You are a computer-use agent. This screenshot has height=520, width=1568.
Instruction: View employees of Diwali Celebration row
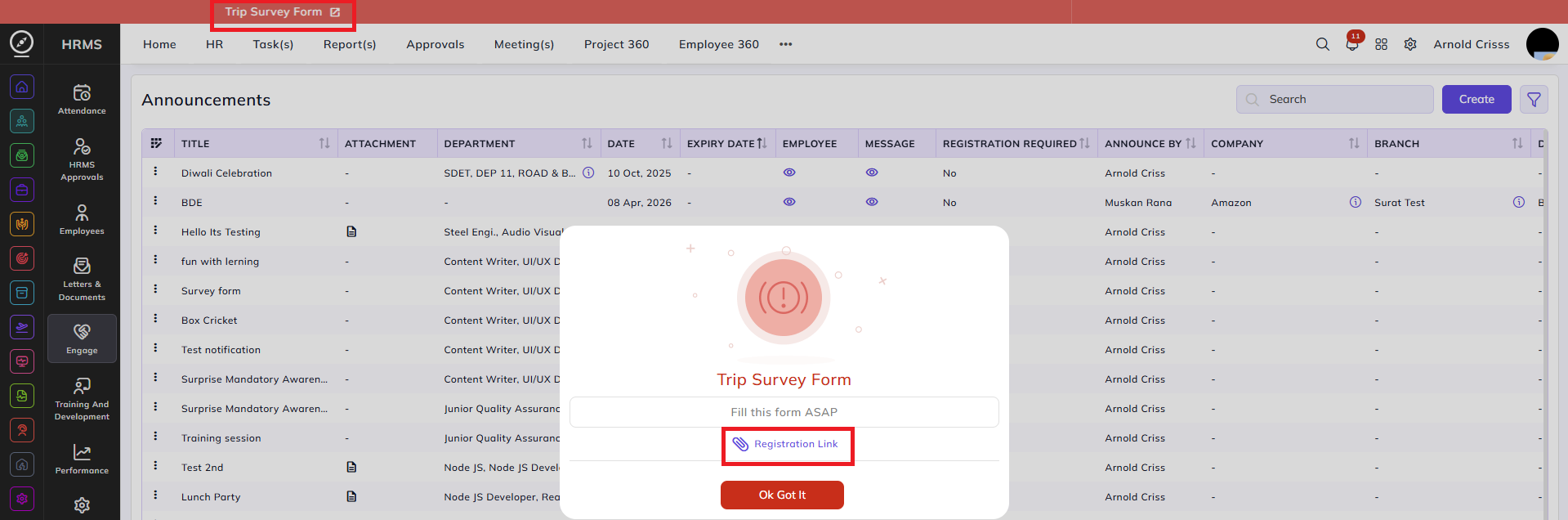coord(789,173)
